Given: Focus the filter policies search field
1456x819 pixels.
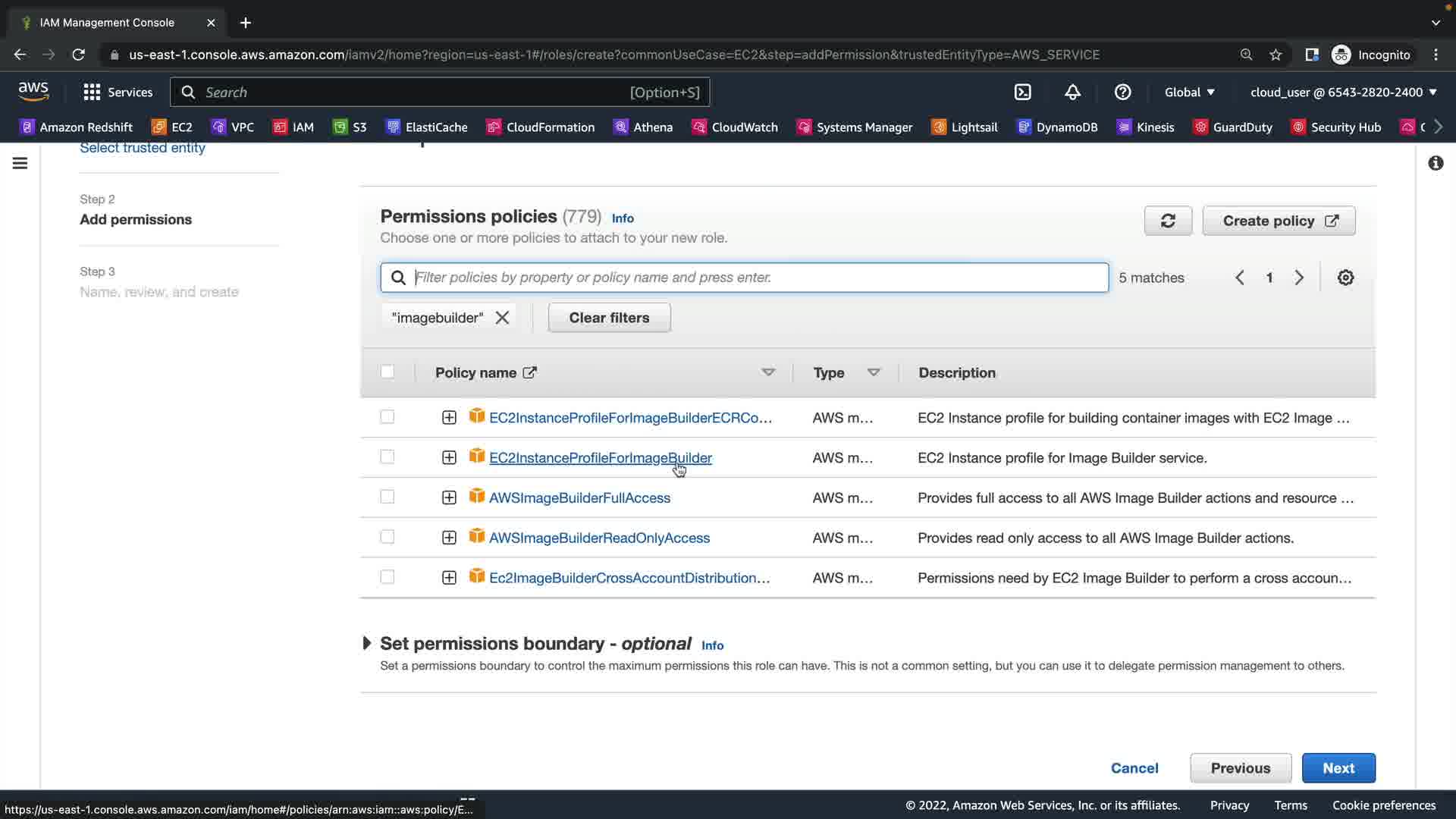Looking at the screenshot, I should pyautogui.click(x=758, y=278).
